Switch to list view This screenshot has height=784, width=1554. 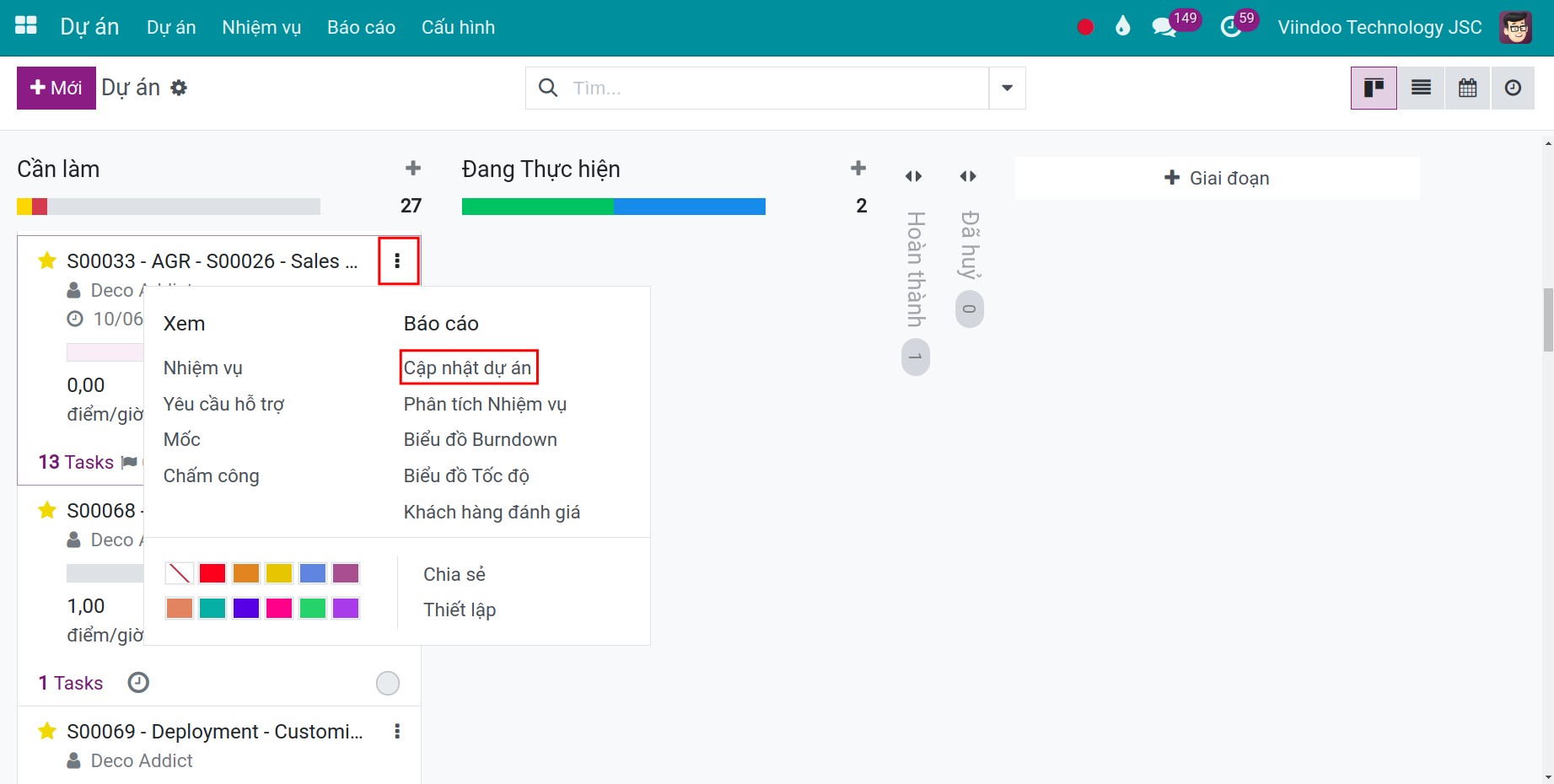click(1421, 88)
